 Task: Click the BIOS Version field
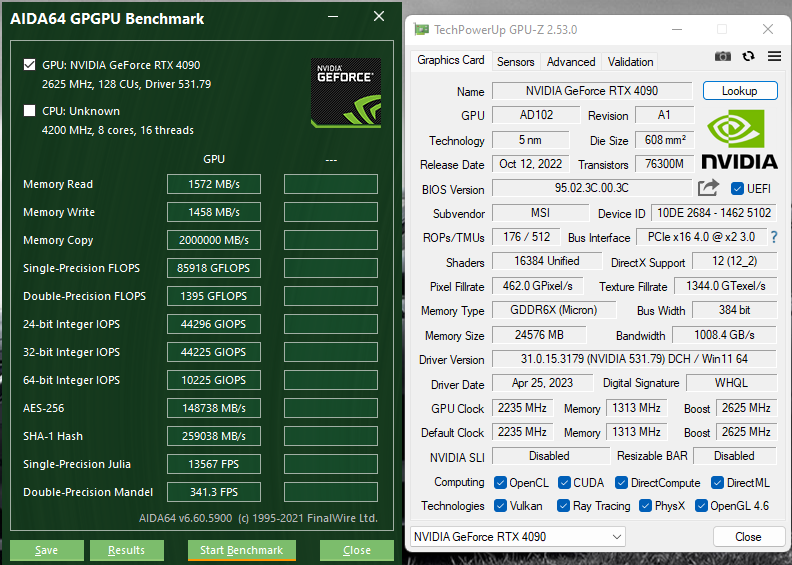pyautogui.click(x=591, y=188)
